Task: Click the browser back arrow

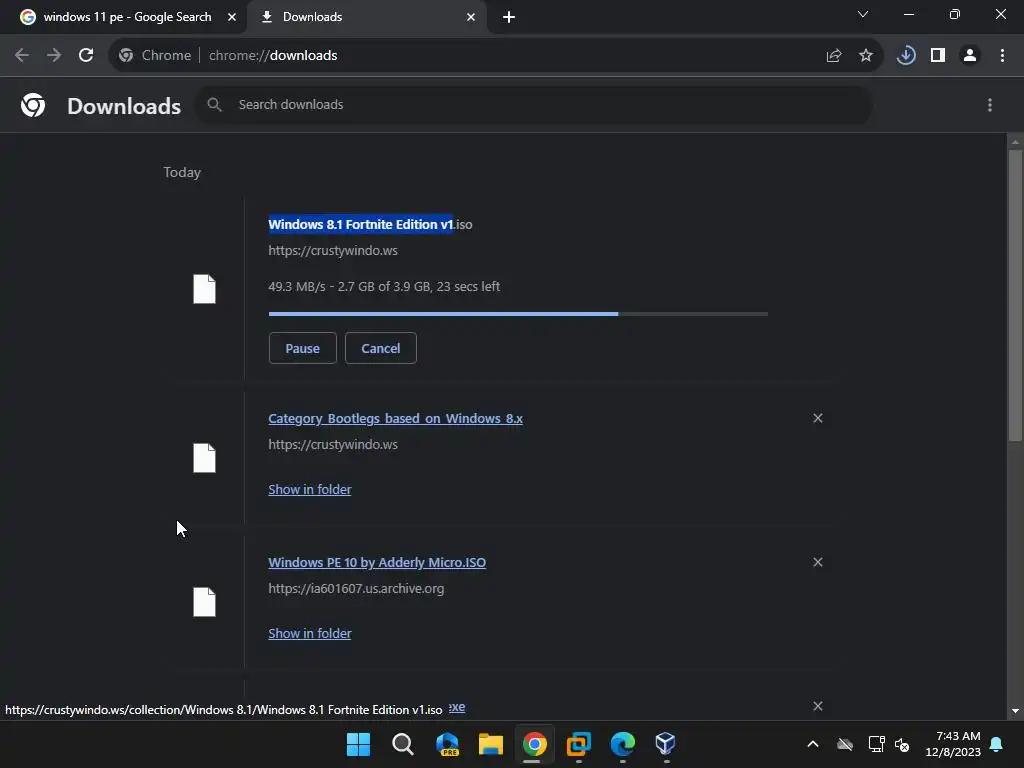Action: click(x=22, y=56)
